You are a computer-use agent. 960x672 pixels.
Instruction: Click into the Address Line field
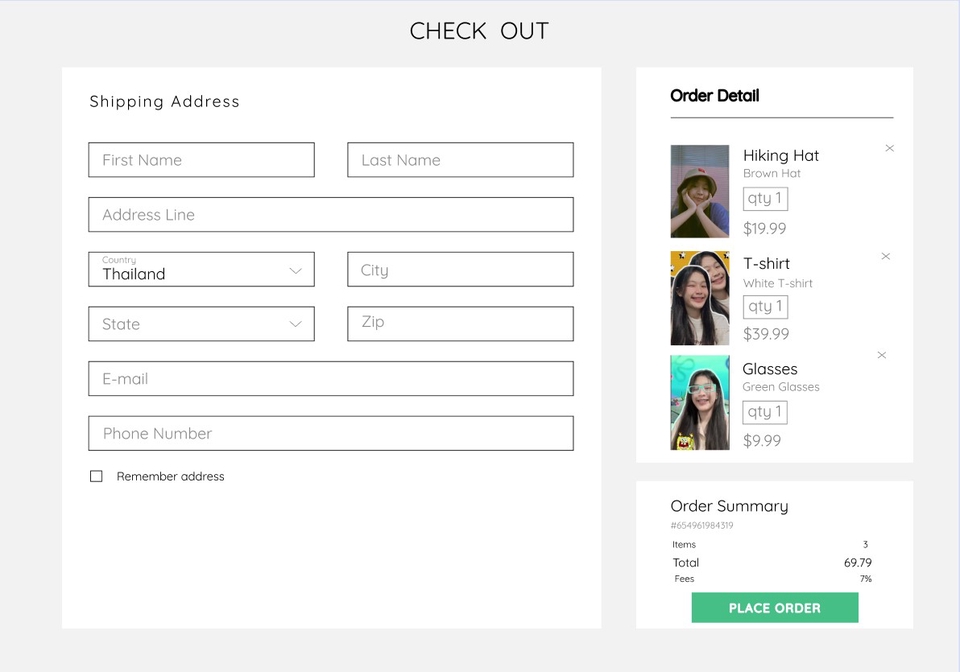(x=331, y=214)
